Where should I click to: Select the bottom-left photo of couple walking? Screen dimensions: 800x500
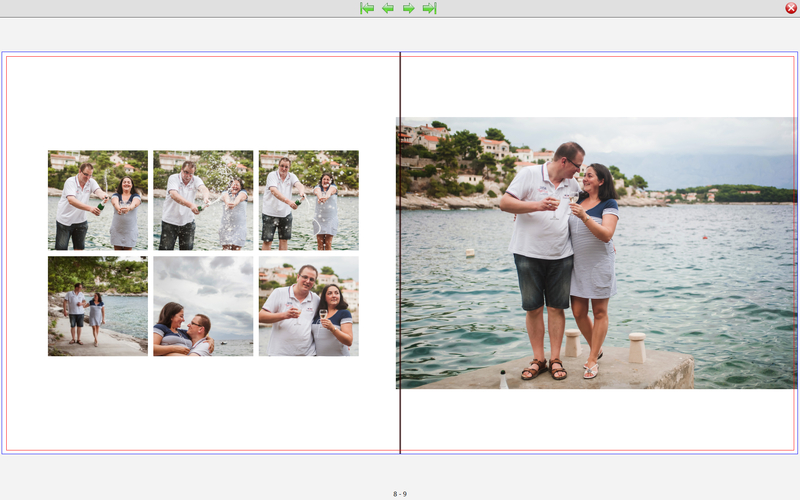click(98, 306)
